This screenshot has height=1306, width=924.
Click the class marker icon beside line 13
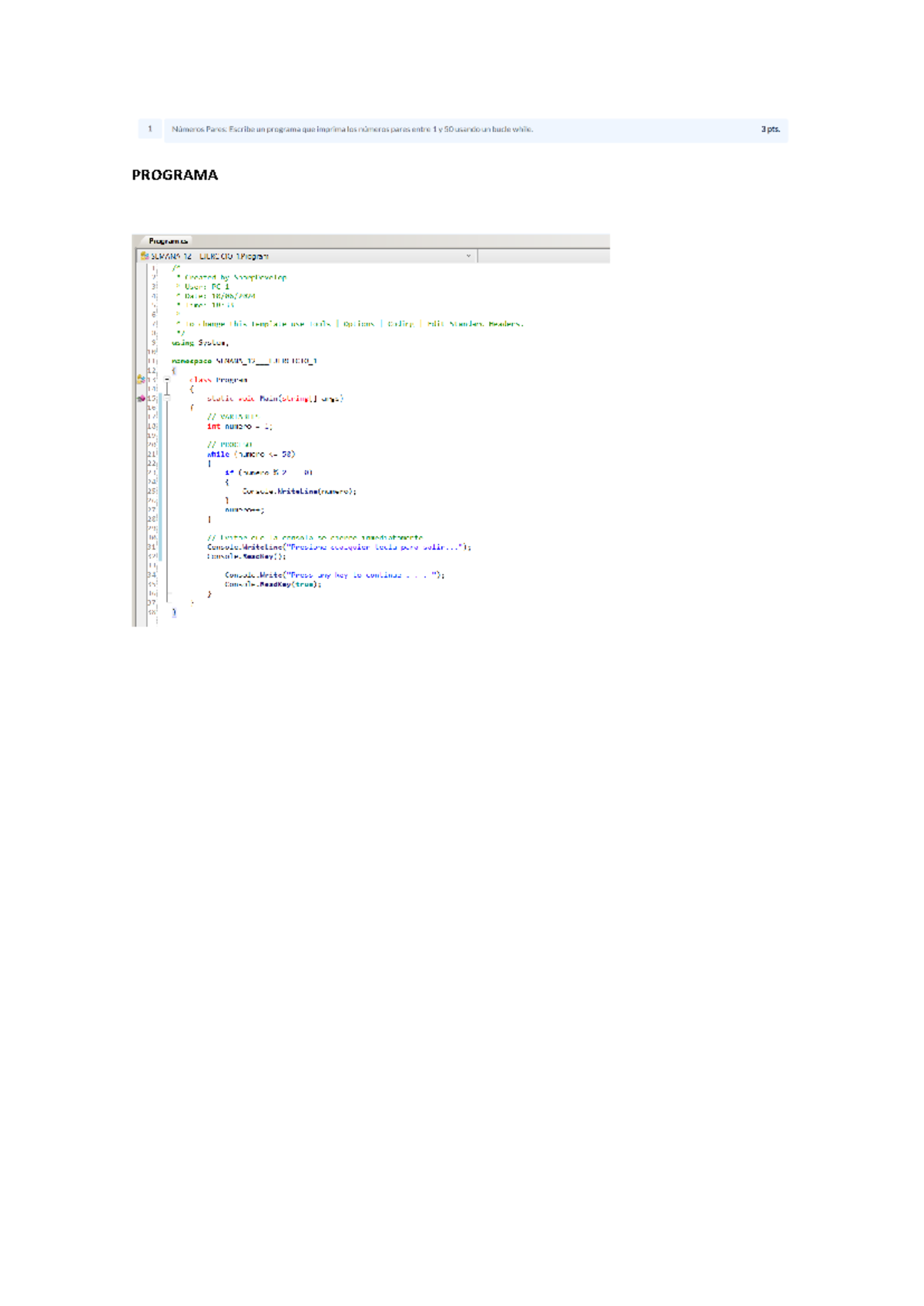coord(141,380)
